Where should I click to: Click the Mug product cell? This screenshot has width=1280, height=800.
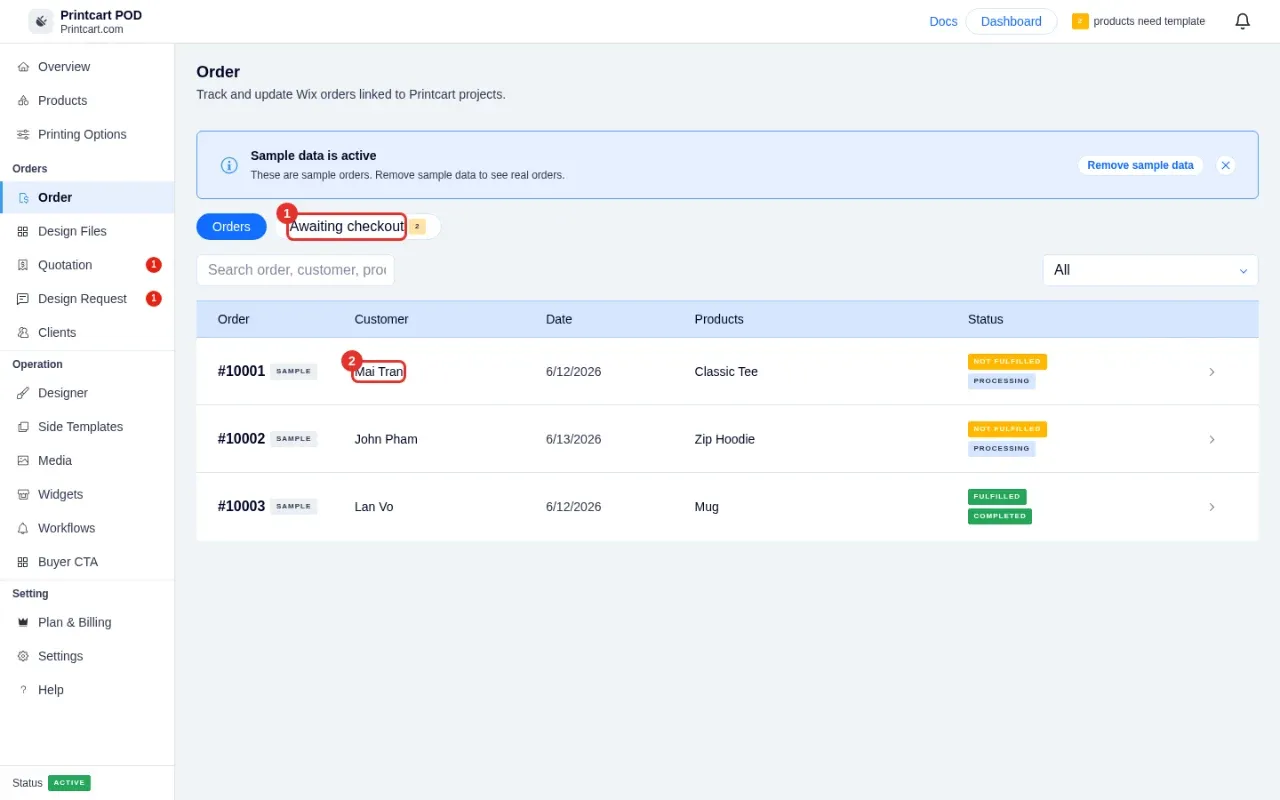(x=707, y=507)
